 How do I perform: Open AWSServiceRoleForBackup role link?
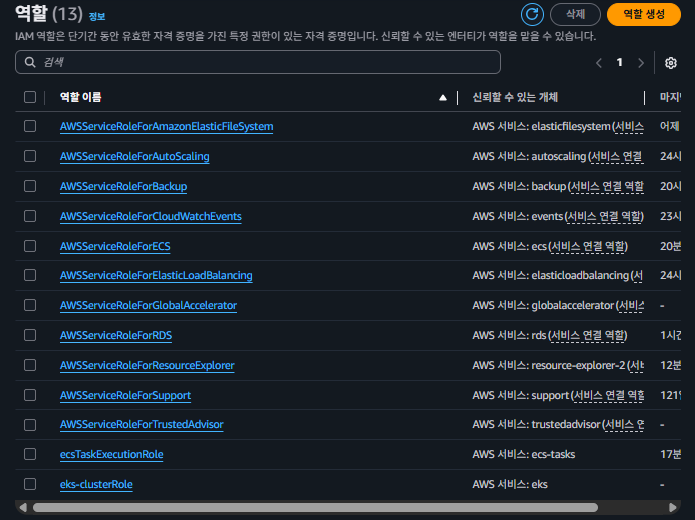tap(124, 186)
